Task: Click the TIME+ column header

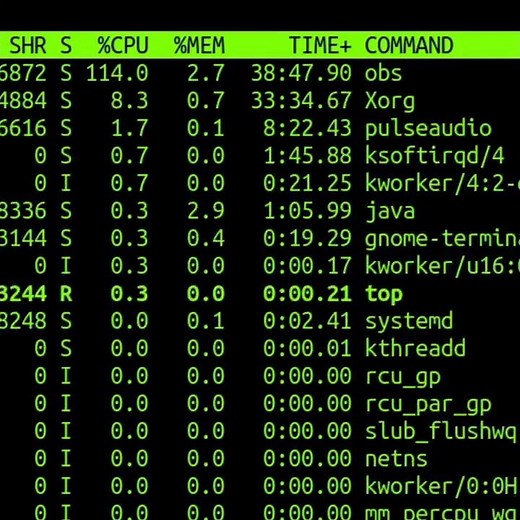Action: (320, 45)
